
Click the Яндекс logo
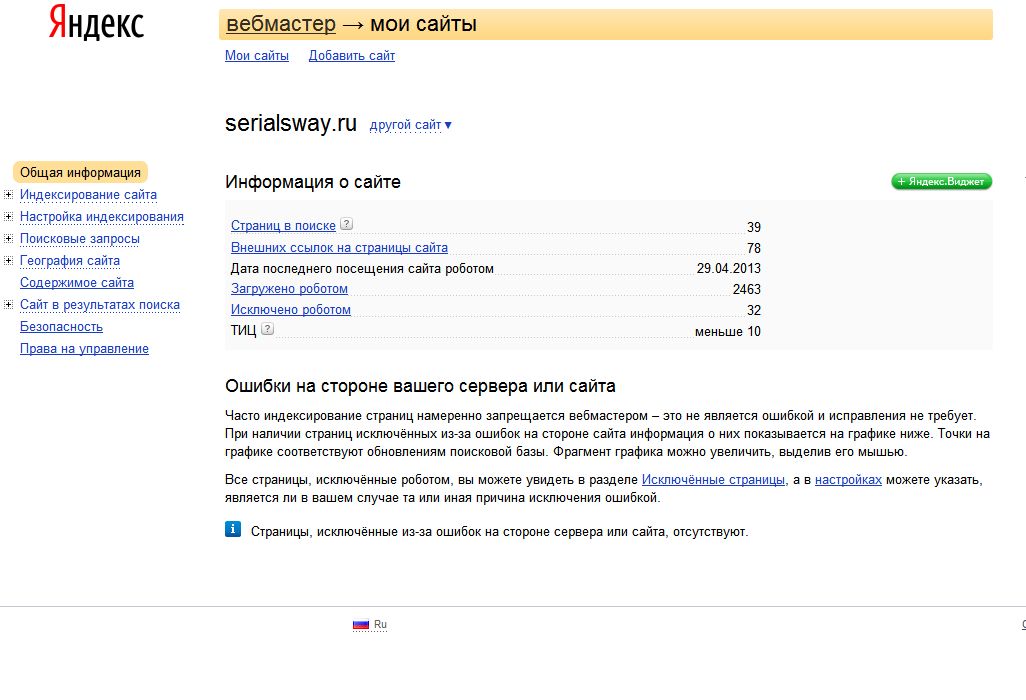coord(96,23)
